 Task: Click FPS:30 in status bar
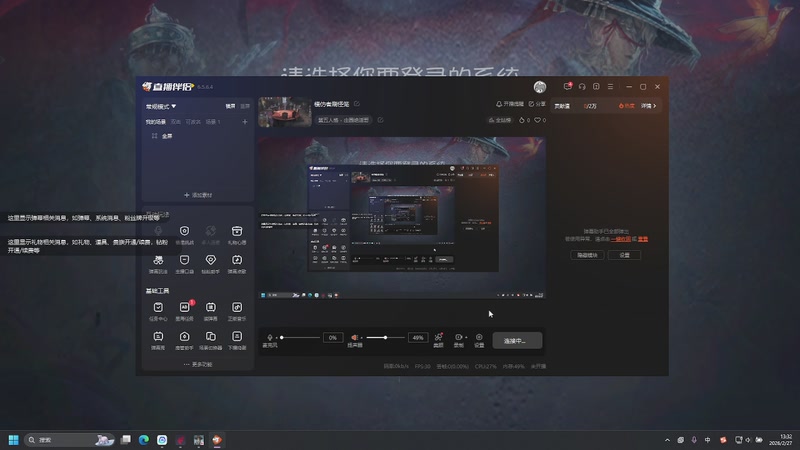[422, 366]
